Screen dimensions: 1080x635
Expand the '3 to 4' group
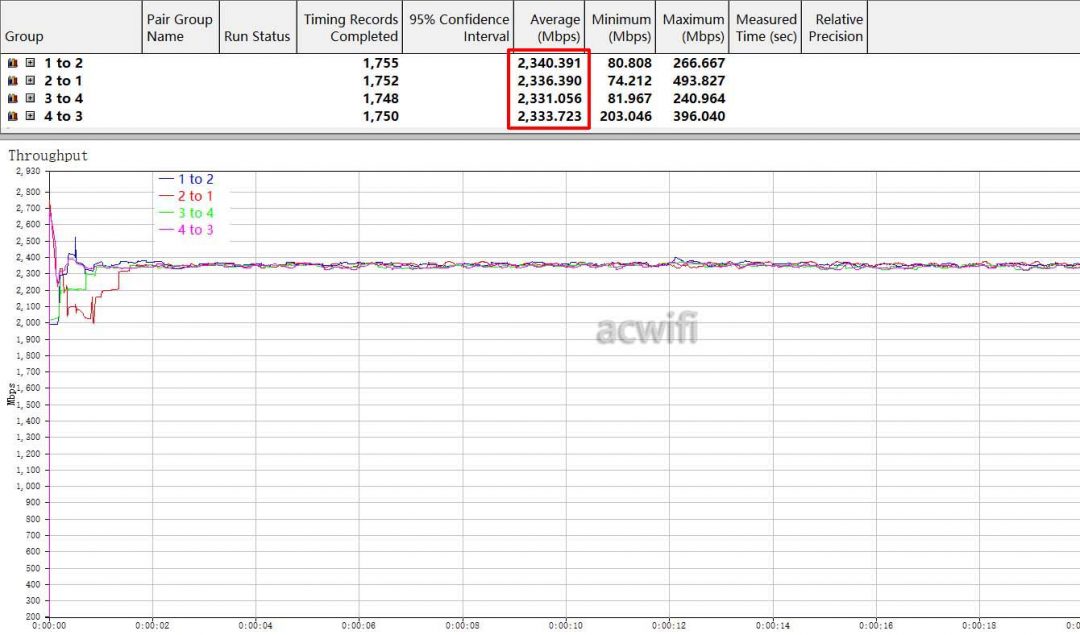click(31, 99)
